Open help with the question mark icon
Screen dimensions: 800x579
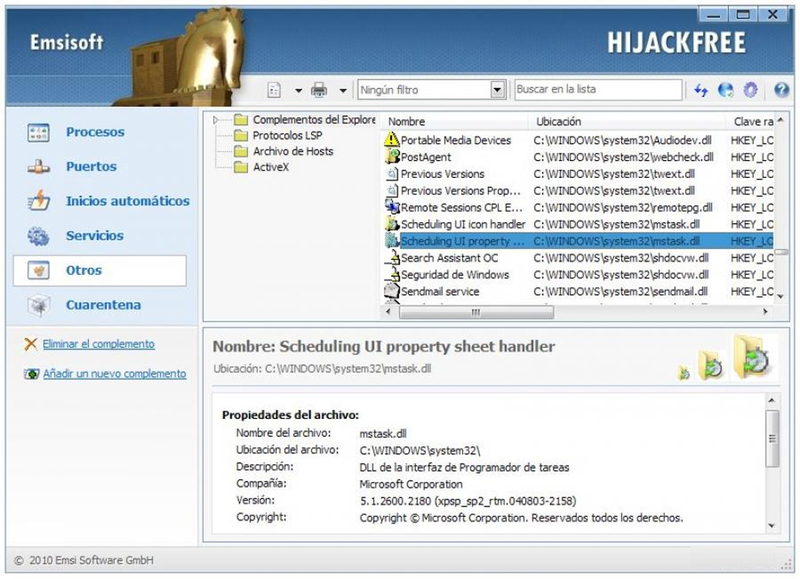781,90
